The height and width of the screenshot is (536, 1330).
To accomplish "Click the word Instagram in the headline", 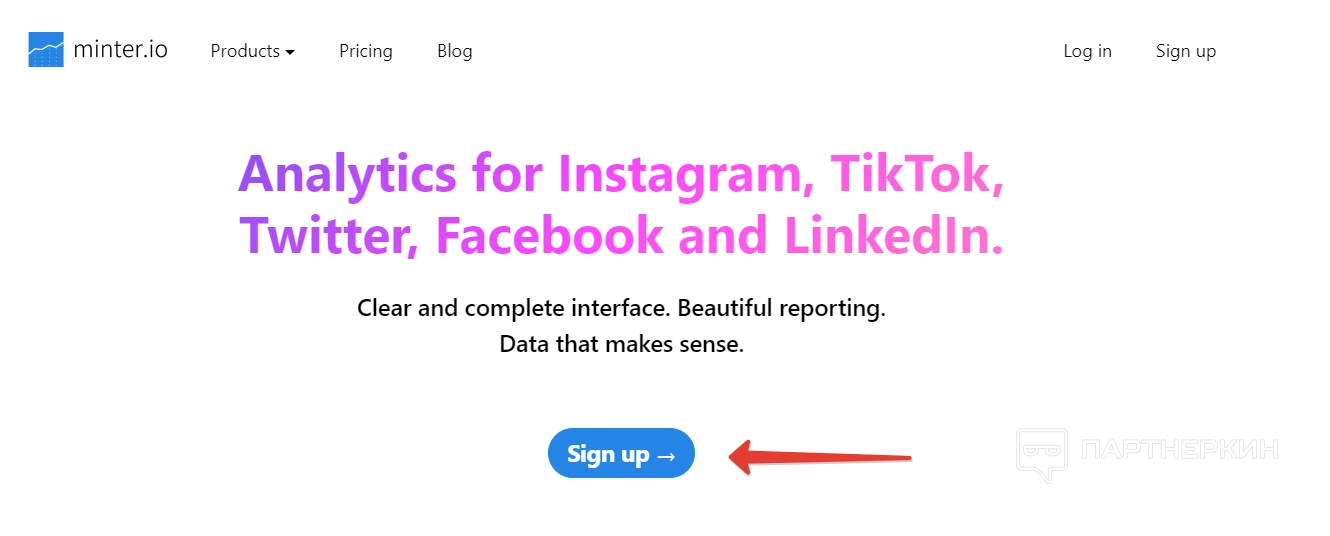I will [678, 174].
